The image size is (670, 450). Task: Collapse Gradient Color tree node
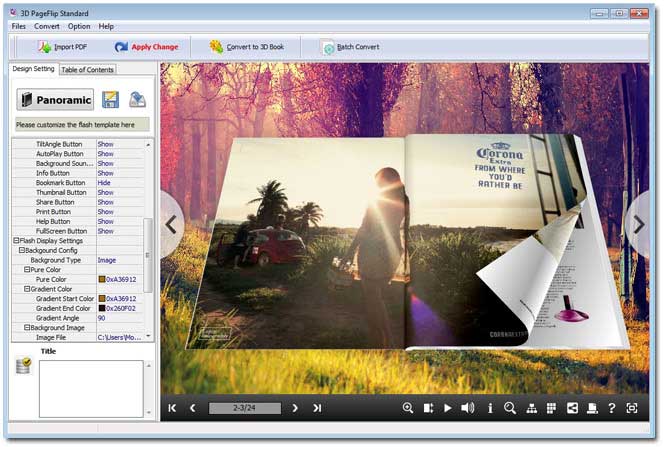tap(26, 289)
